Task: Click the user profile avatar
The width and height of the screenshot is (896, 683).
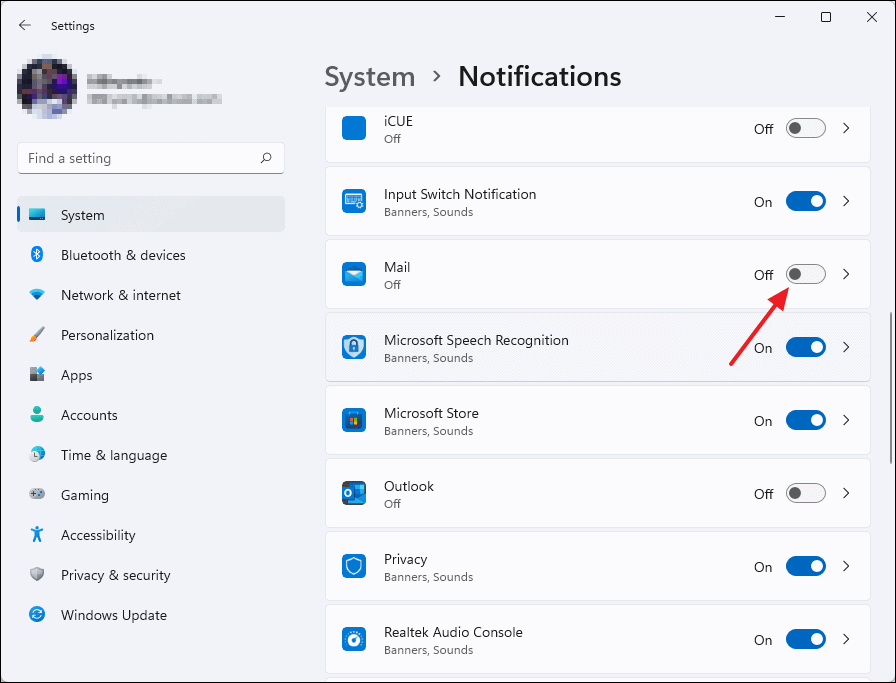Action: 47,89
